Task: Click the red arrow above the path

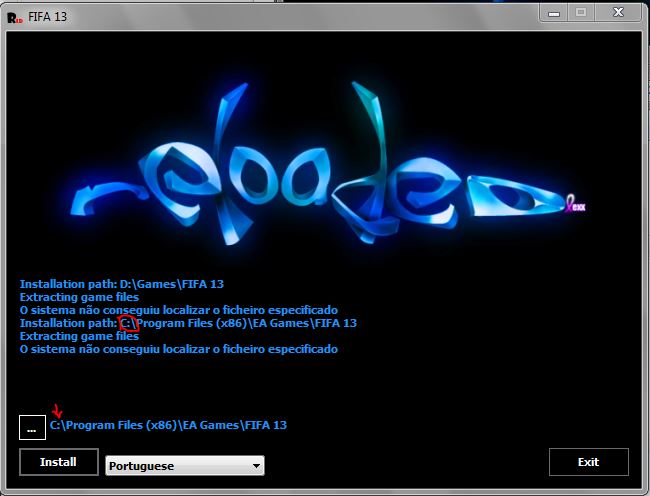Action: point(57,412)
